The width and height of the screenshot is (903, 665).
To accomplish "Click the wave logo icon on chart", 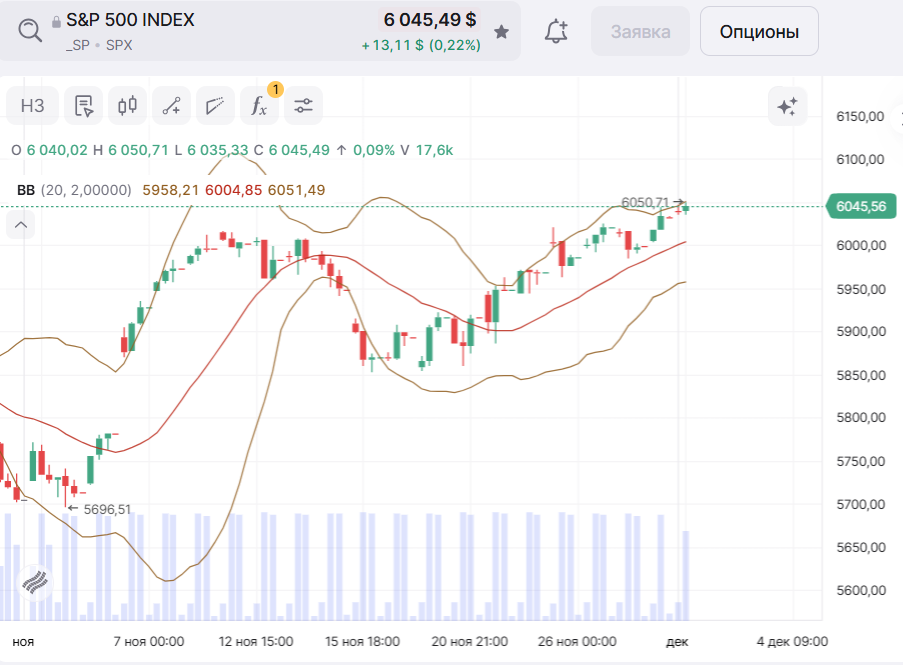I will pos(35,582).
